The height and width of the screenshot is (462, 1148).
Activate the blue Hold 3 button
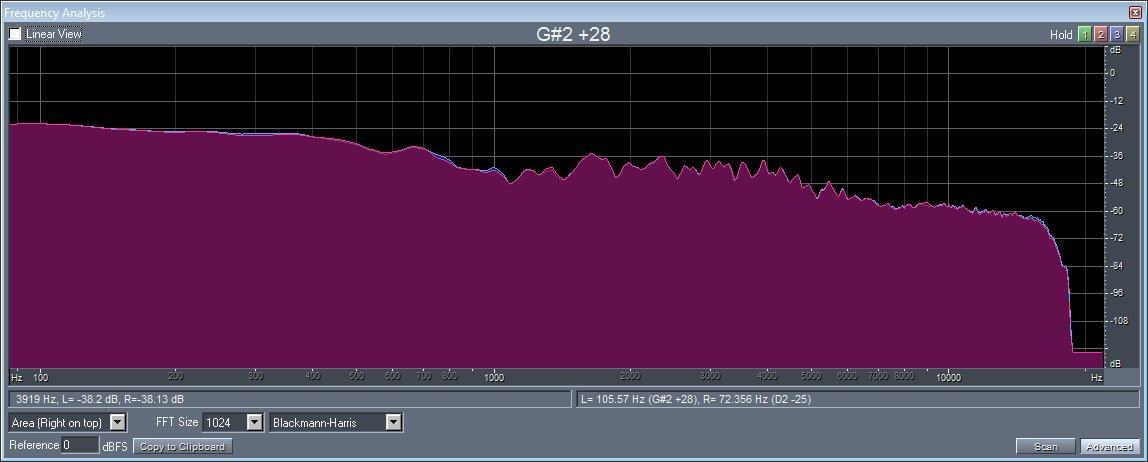click(1116, 34)
